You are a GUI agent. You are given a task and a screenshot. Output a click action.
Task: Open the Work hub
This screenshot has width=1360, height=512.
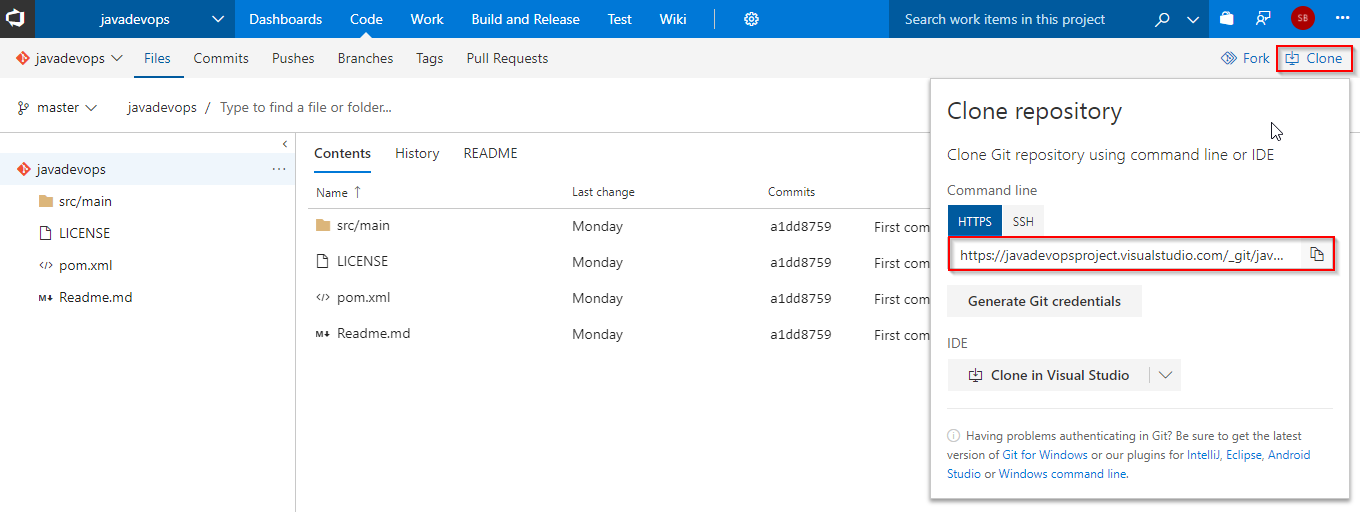point(427,19)
